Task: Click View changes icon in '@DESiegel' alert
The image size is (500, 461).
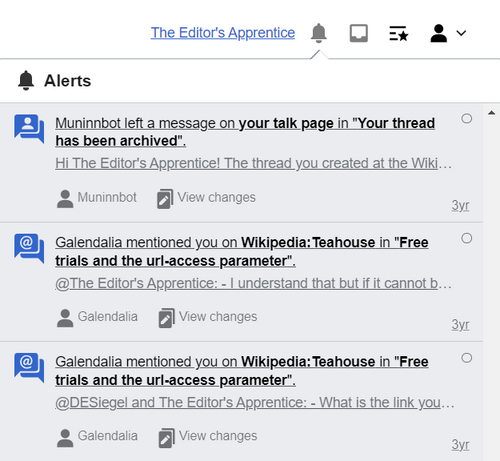Action: pos(166,438)
